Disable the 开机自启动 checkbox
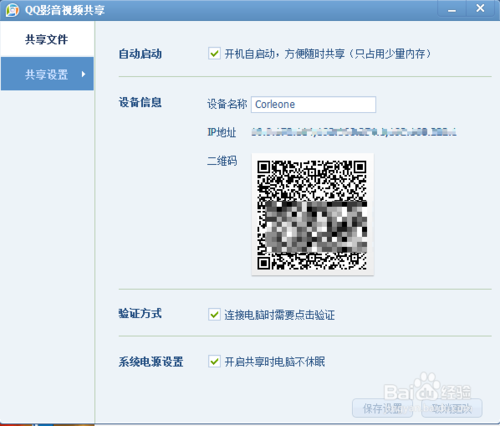The width and height of the screenshot is (500, 426). click(x=214, y=53)
